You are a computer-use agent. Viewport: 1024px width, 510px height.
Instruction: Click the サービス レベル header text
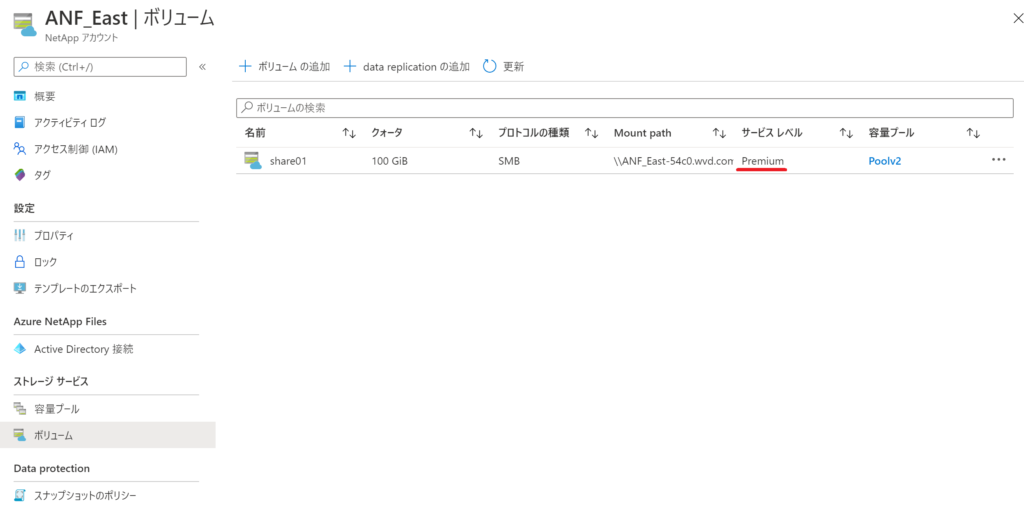click(772, 133)
